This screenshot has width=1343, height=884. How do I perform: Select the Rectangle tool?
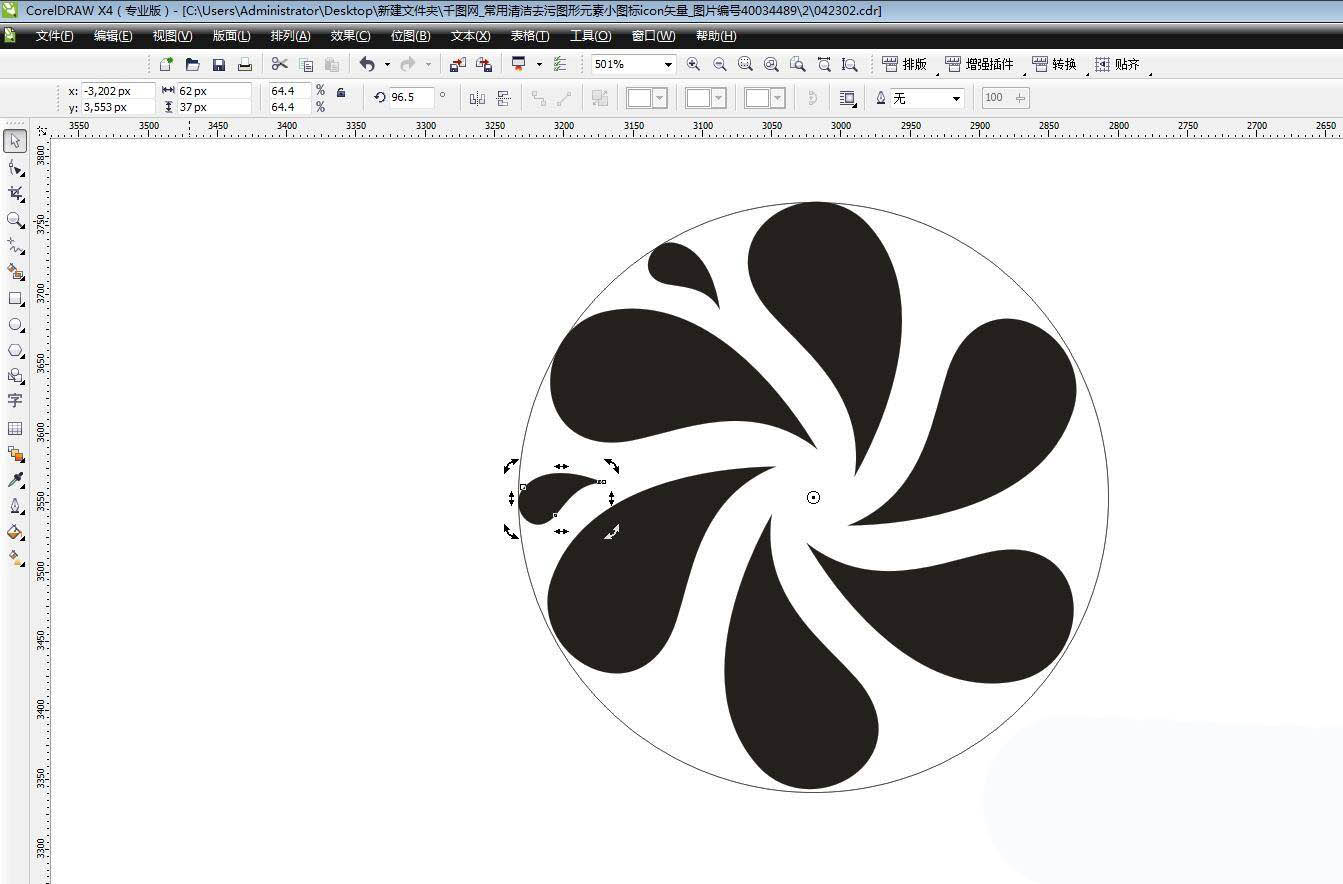pyautogui.click(x=15, y=298)
